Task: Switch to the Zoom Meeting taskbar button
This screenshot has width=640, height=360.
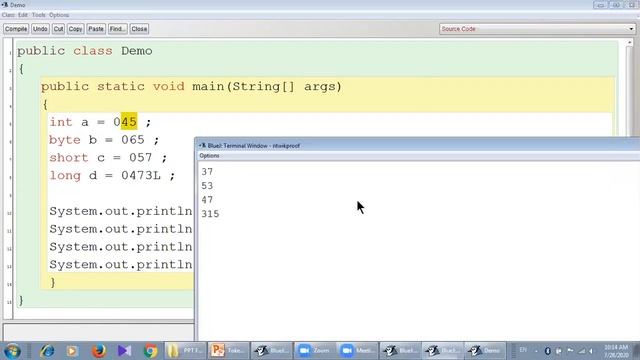Action: [x=357, y=351]
